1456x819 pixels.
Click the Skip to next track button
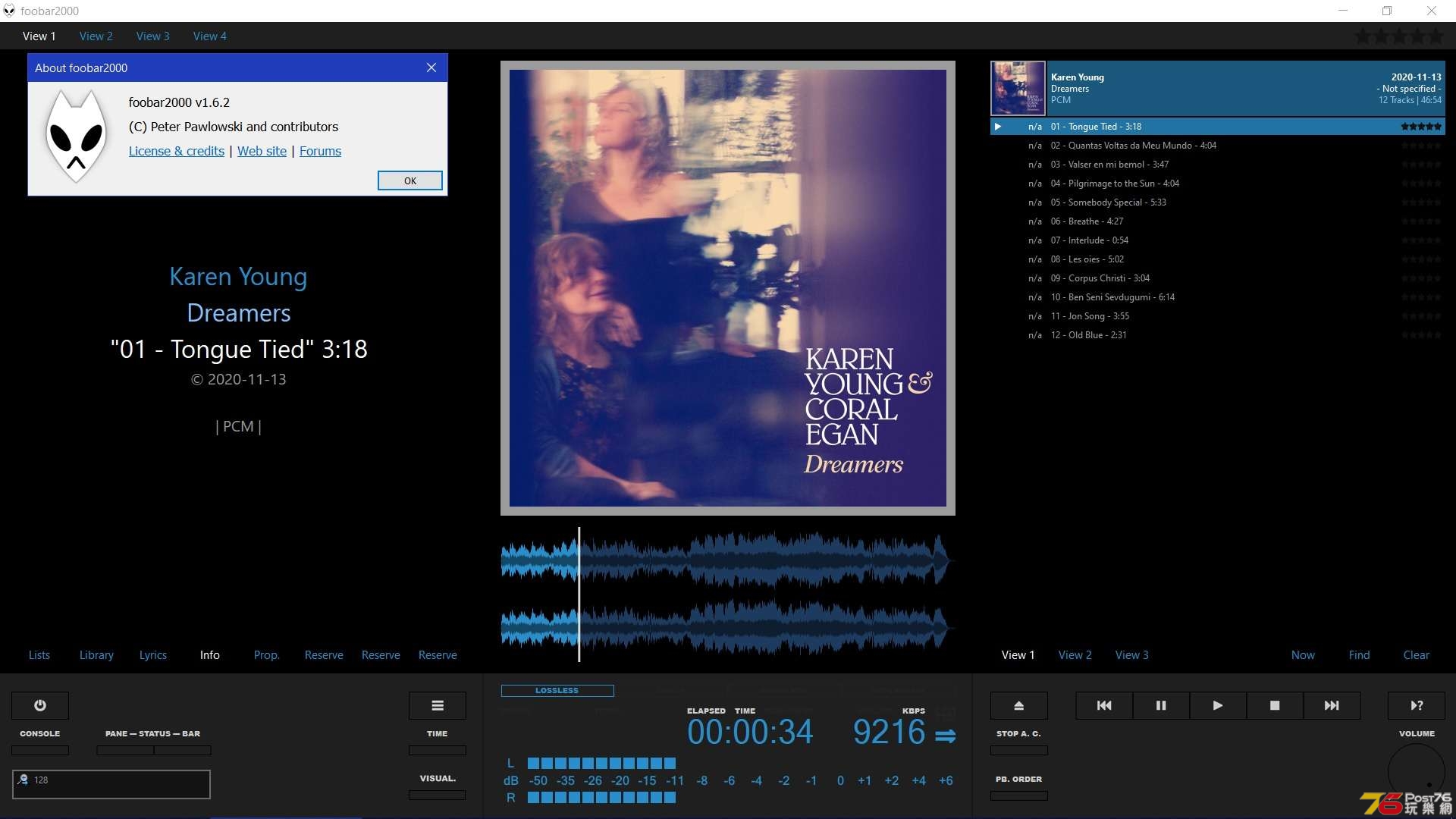coord(1331,705)
